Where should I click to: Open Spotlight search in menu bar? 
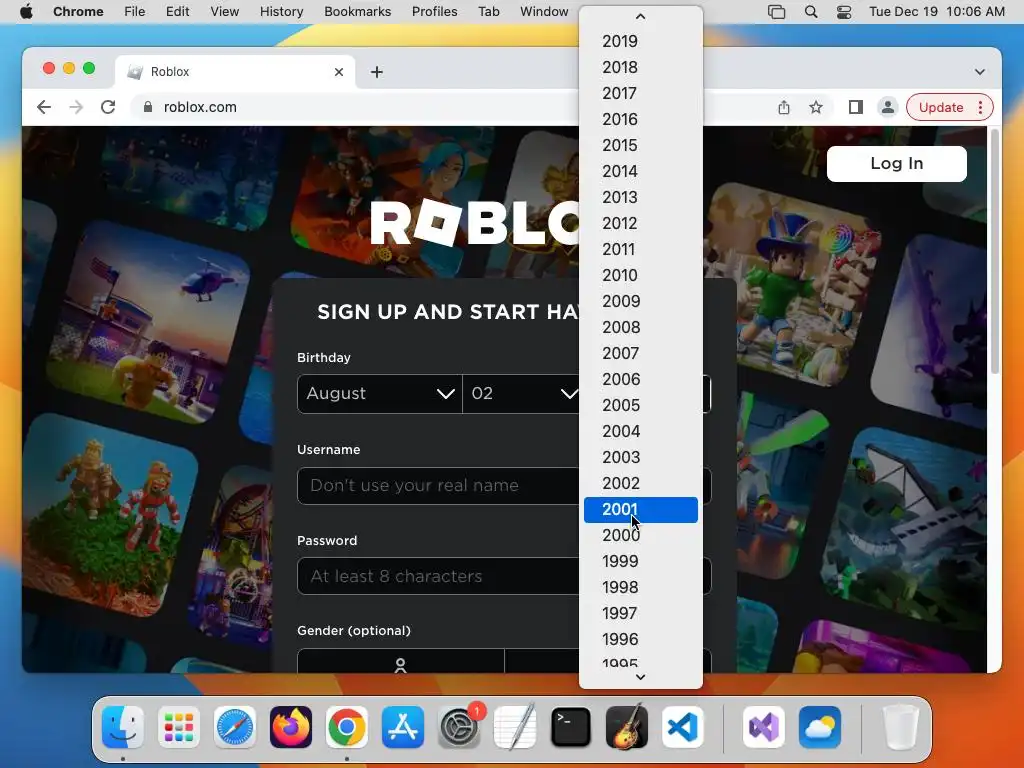click(810, 12)
